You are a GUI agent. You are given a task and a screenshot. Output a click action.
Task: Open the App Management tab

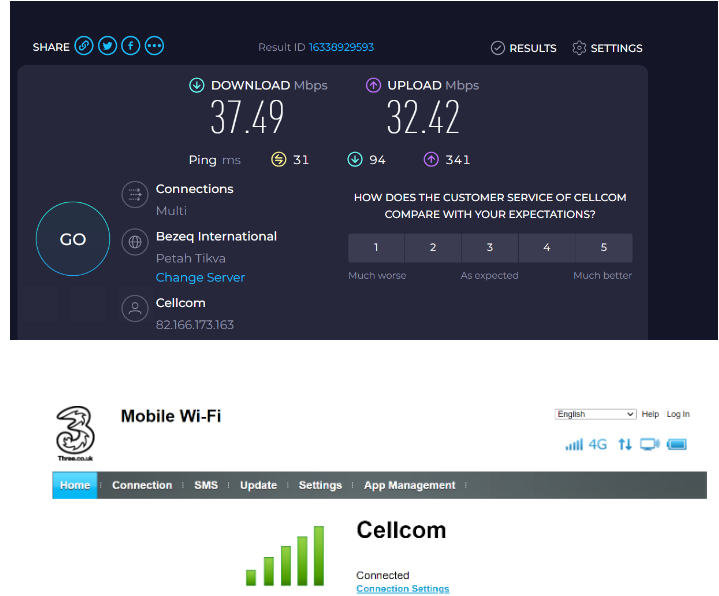(x=409, y=485)
